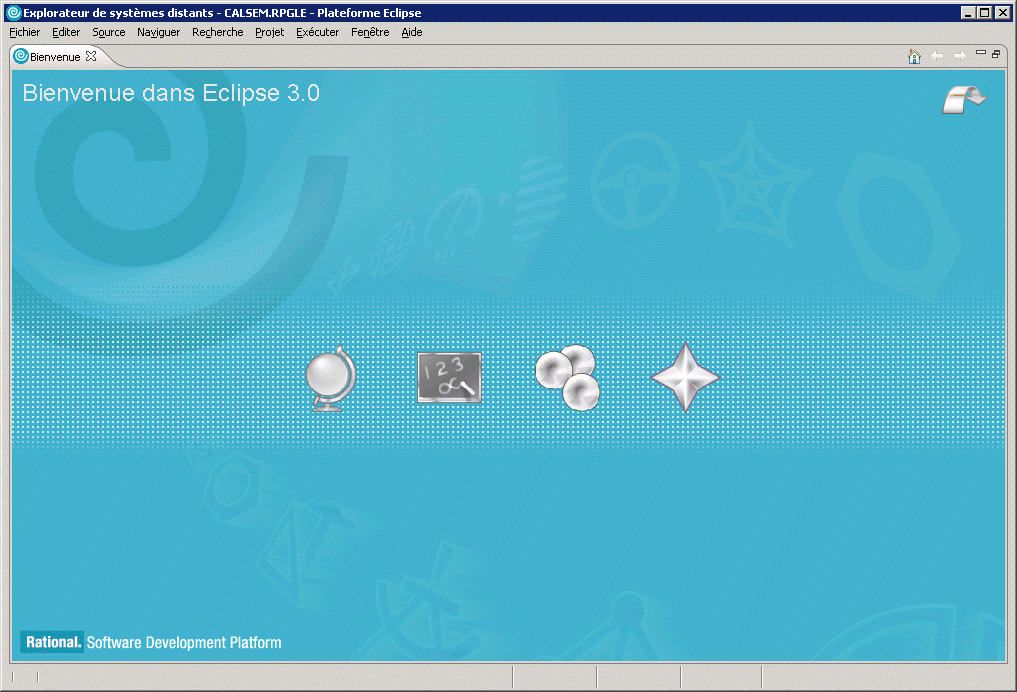Click 'Software Development Platform' text
Image resolution: width=1017 pixels, height=692 pixels.
[x=184, y=643]
